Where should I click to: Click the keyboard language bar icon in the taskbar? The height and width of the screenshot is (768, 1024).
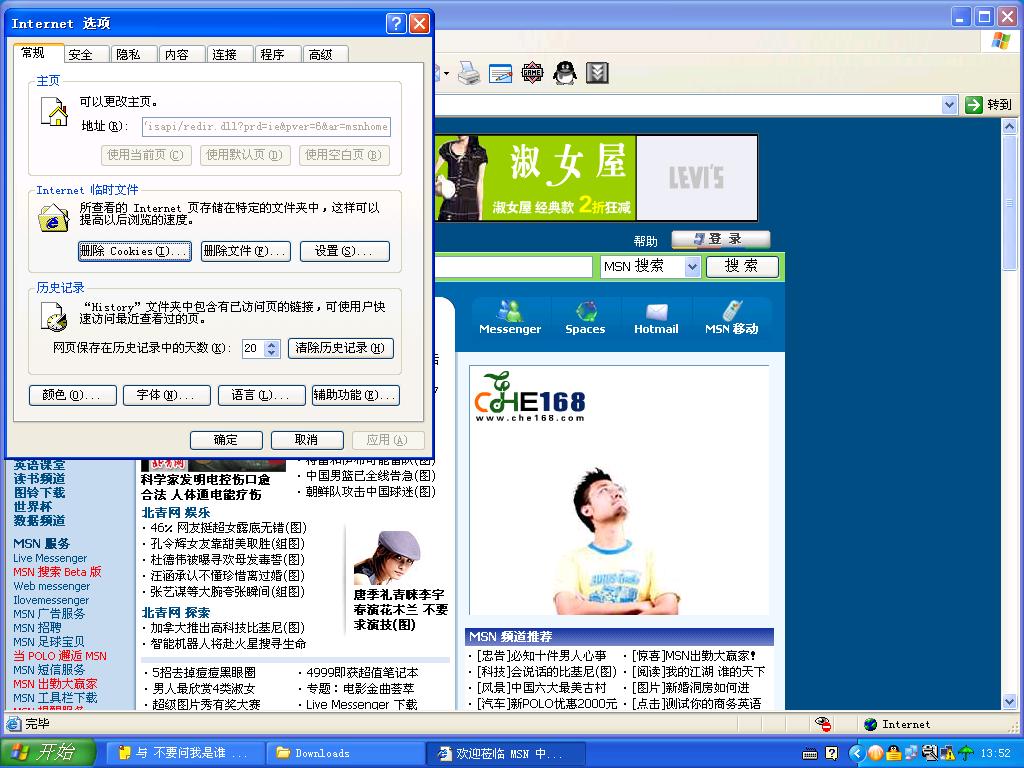810,754
